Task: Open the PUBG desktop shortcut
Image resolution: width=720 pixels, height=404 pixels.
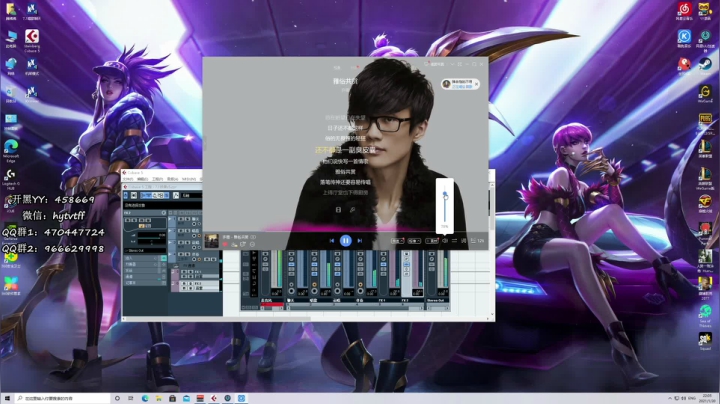Action: click(705, 123)
